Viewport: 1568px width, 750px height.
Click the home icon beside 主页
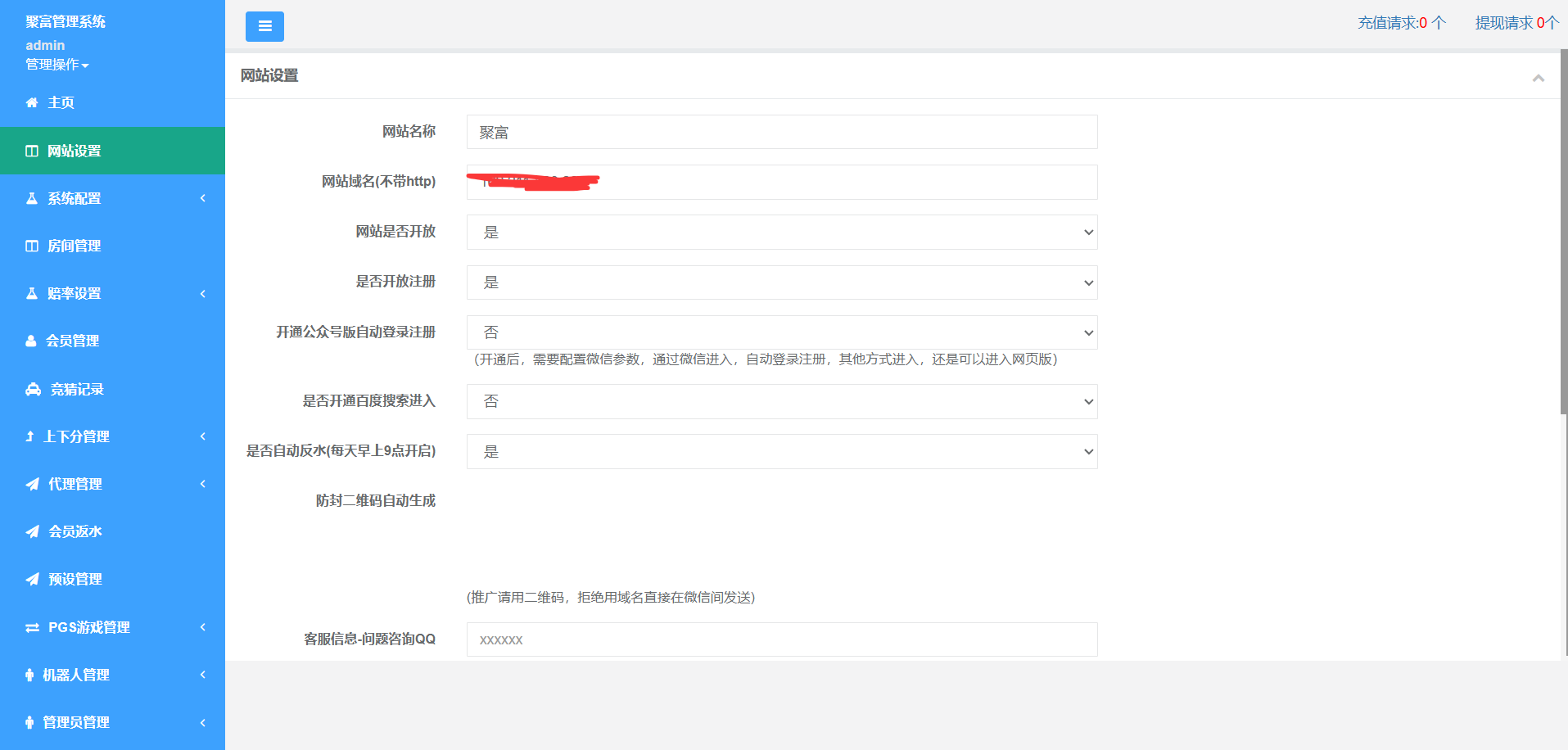tap(32, 102)
